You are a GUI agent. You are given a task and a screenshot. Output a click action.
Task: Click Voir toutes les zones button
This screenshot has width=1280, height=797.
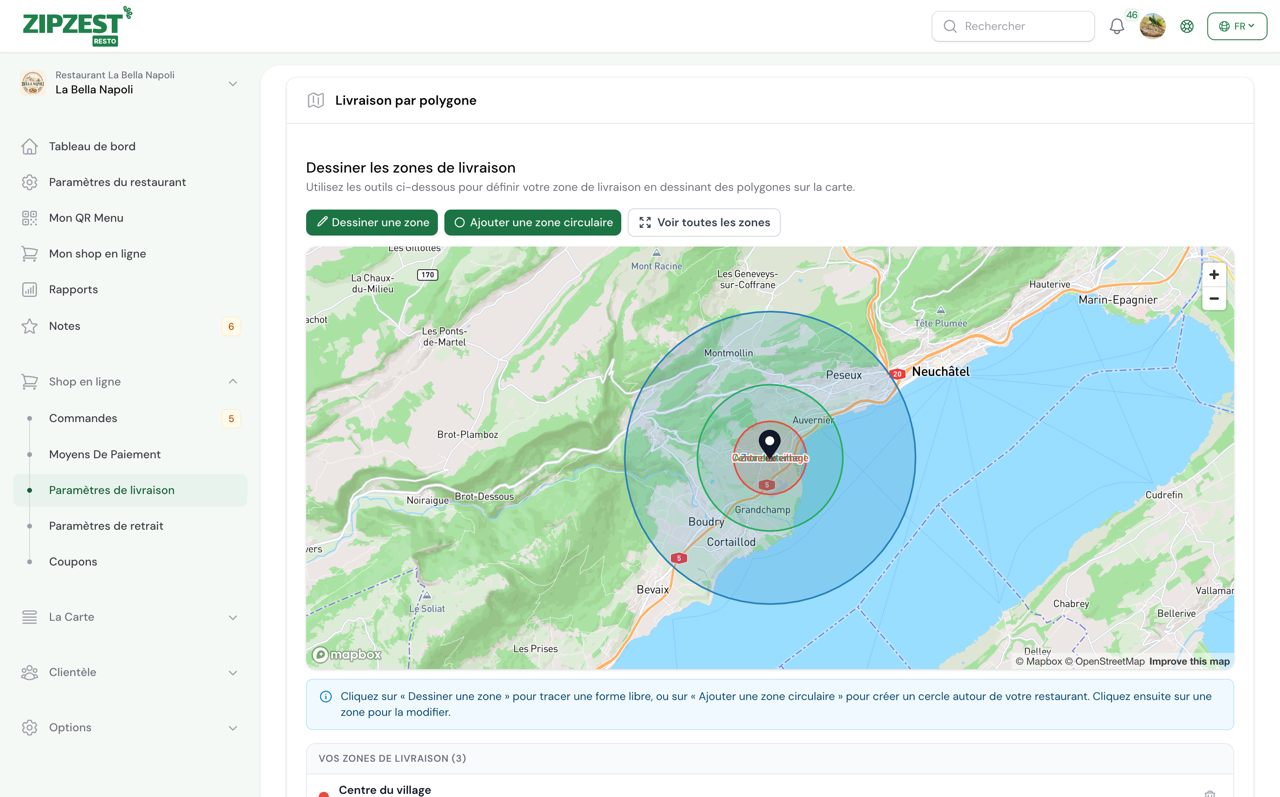[704, 222]
